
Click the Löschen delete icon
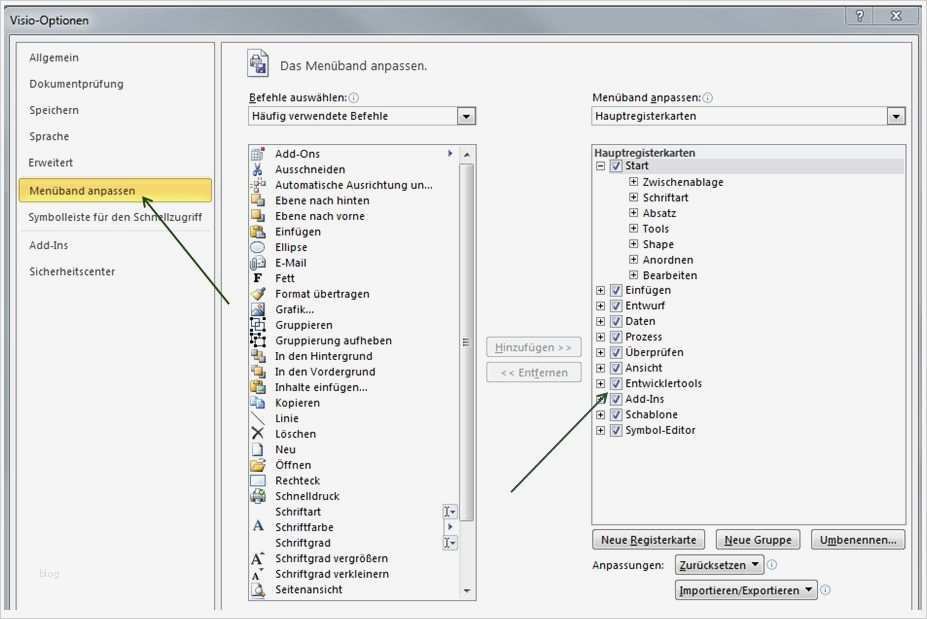click(x=256, y=433)
